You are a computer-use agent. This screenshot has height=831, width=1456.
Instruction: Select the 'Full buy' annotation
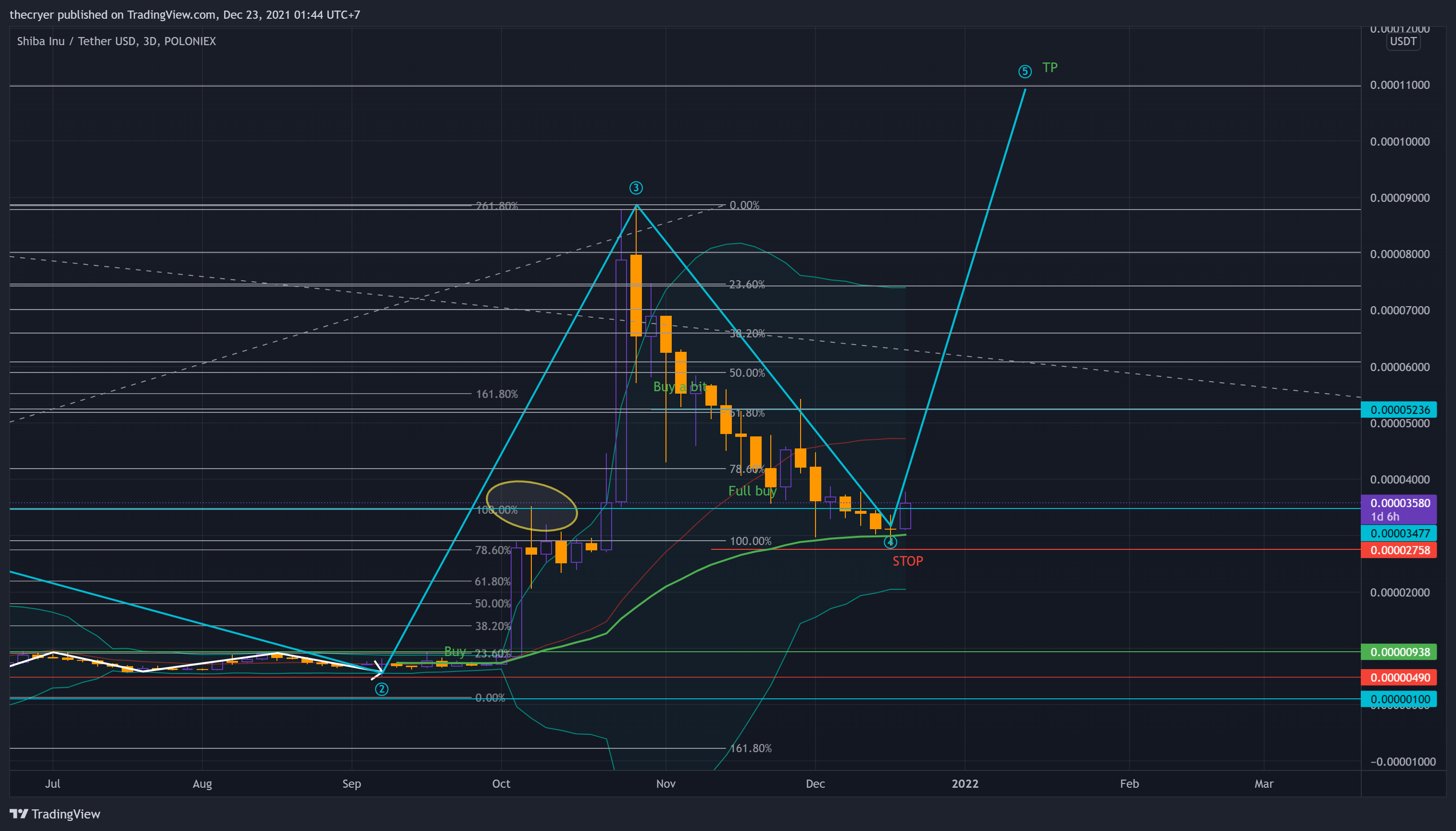[x=752, y=491]
